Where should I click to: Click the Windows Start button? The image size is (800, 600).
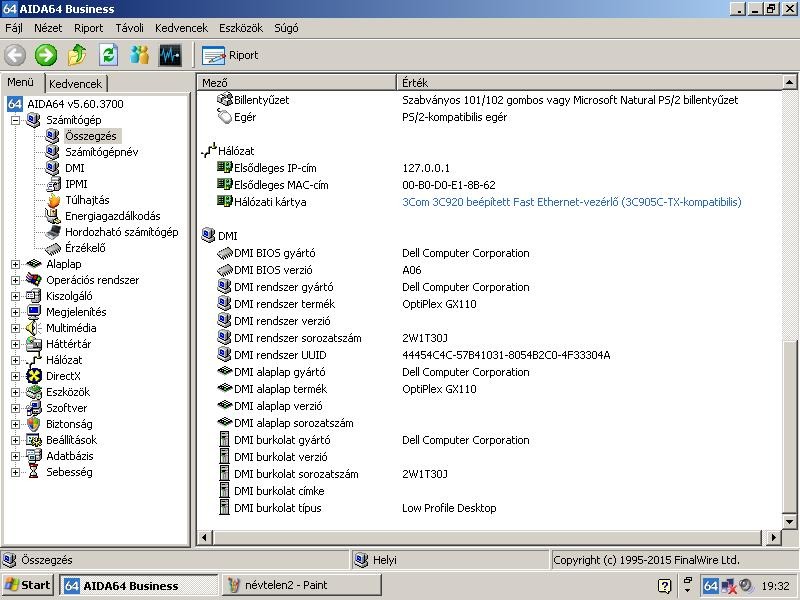28,585
